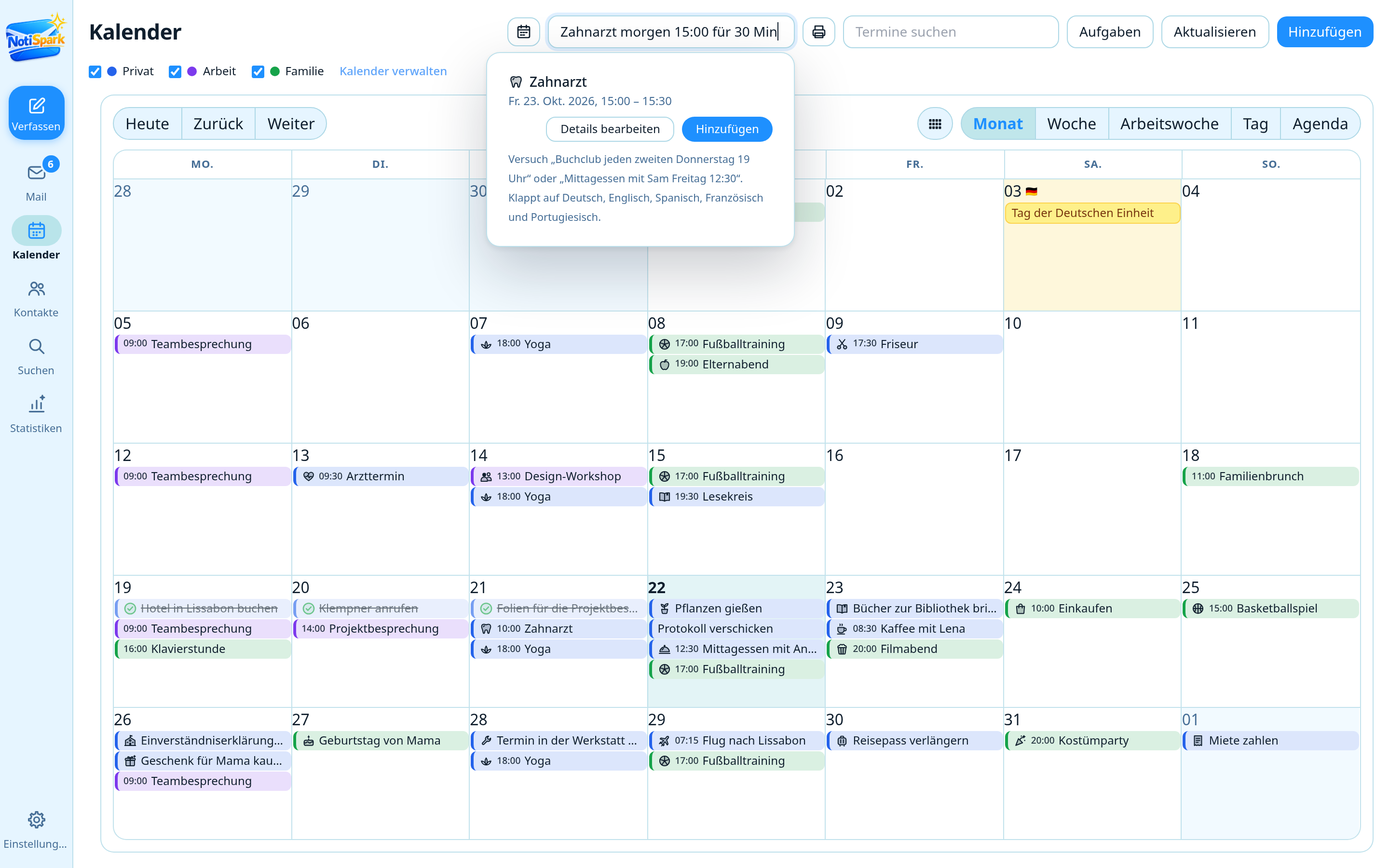Switch to Tag view

1255,123
